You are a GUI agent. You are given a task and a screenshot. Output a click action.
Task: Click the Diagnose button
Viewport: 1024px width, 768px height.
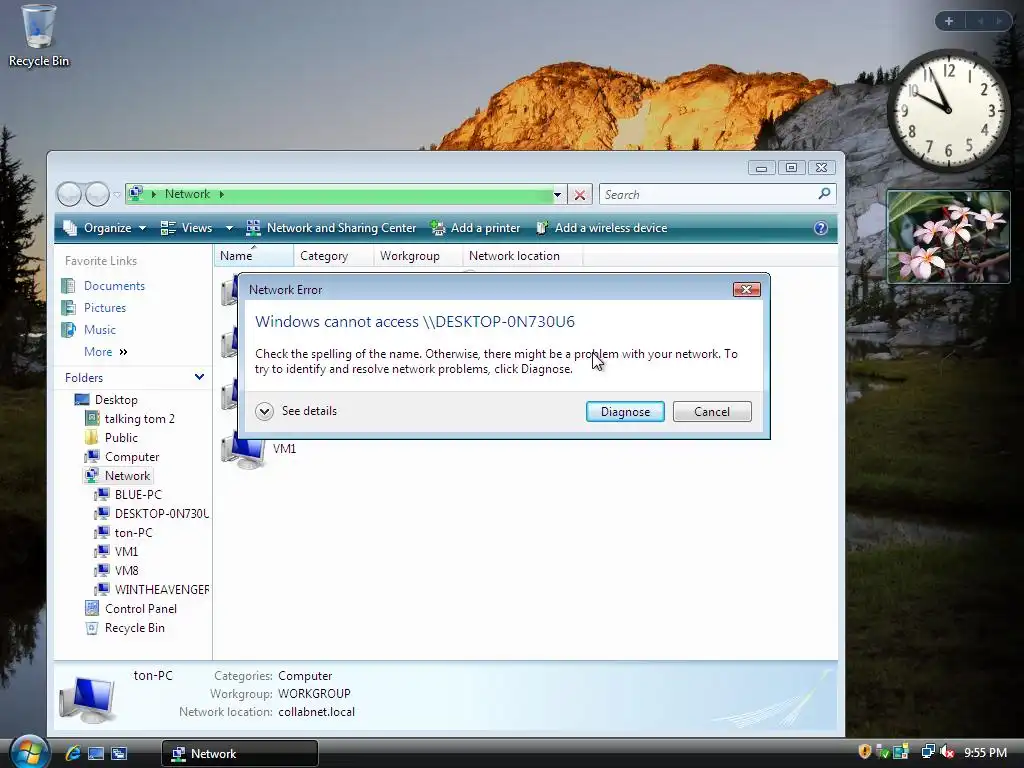click(625, 411)
